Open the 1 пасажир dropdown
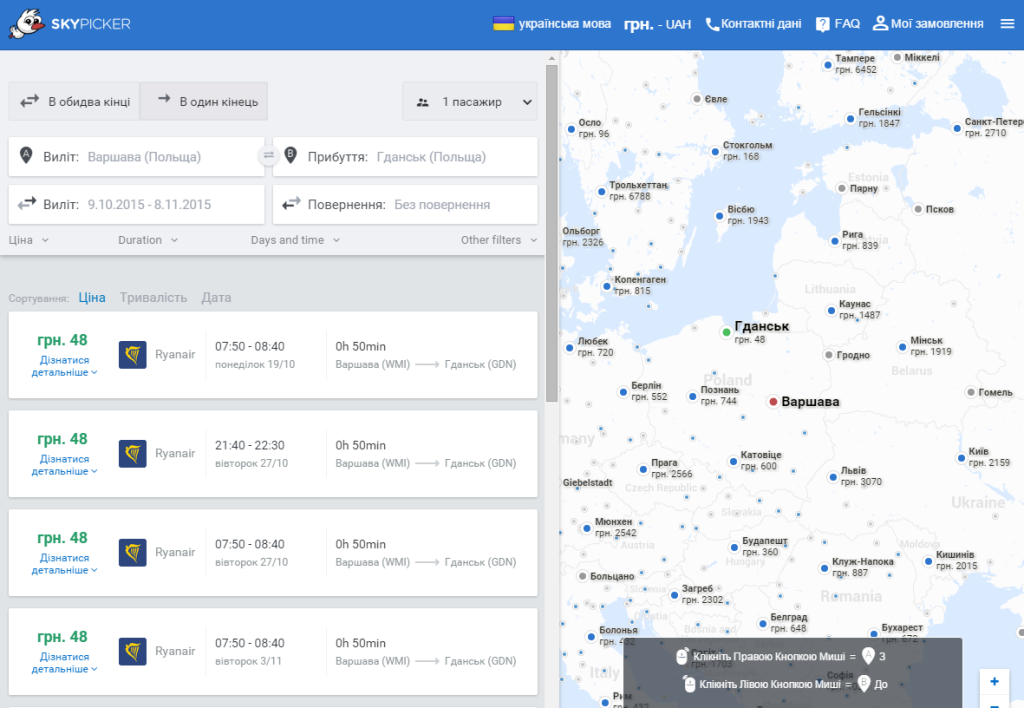 [x=470, y=101]
